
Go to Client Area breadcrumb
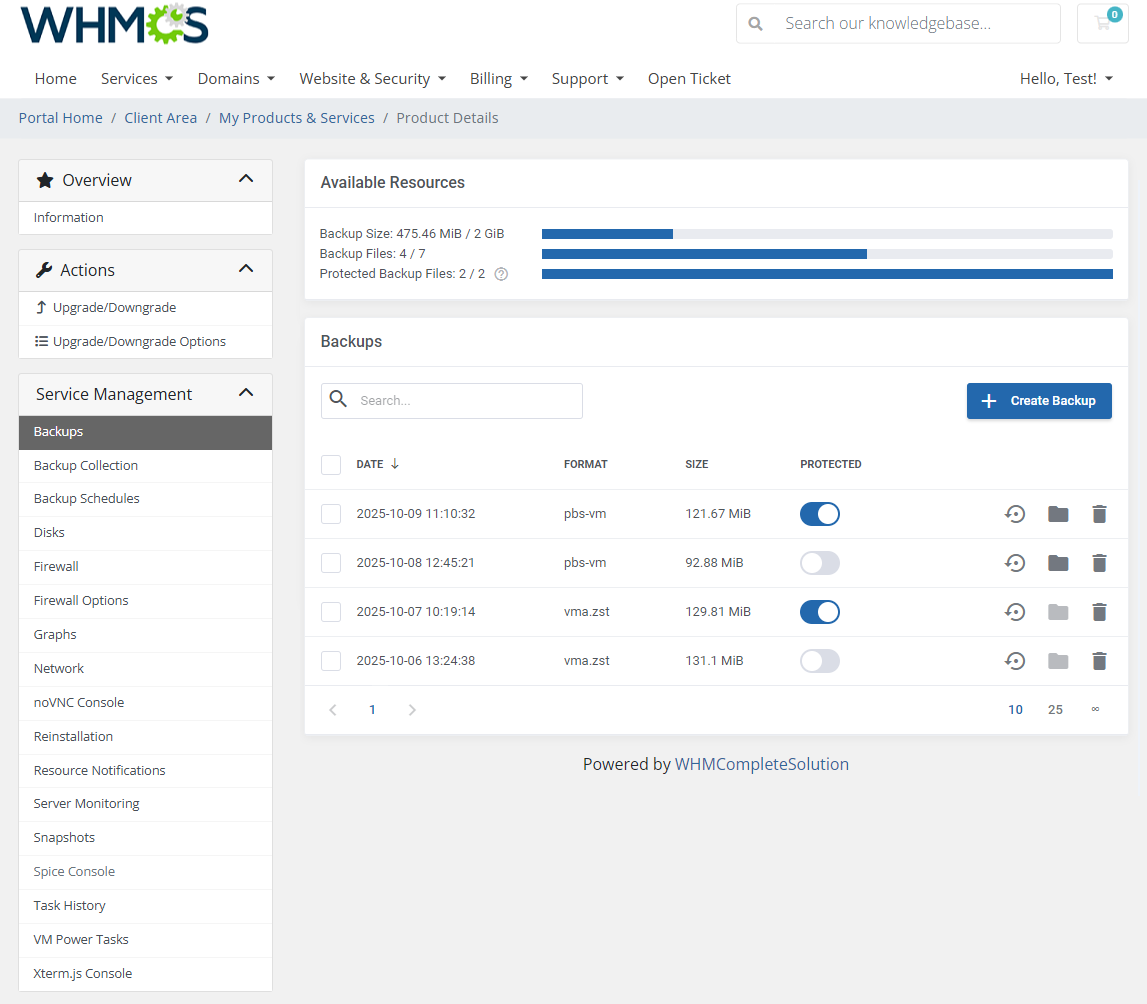point(160,118)
